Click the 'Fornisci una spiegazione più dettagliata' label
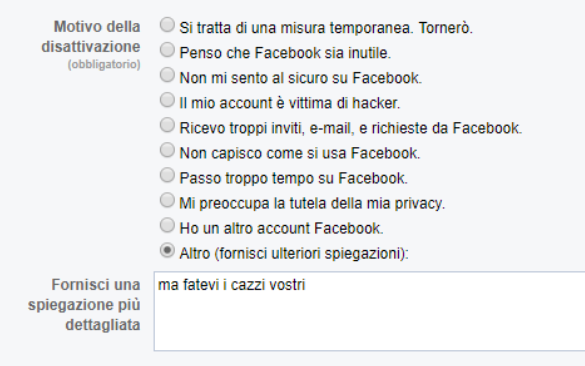 [x=84, y=305]
